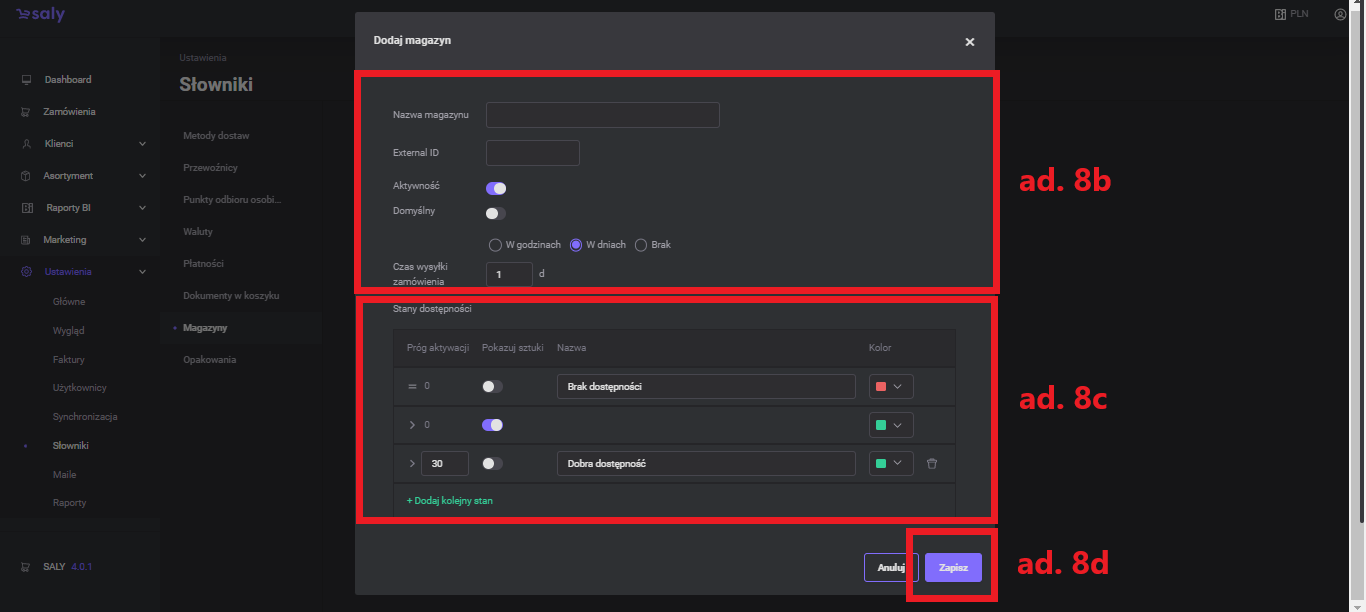Click the Marketing icon in sidebar
Screen dimensions: 1366x612
[x=26, y=240]
